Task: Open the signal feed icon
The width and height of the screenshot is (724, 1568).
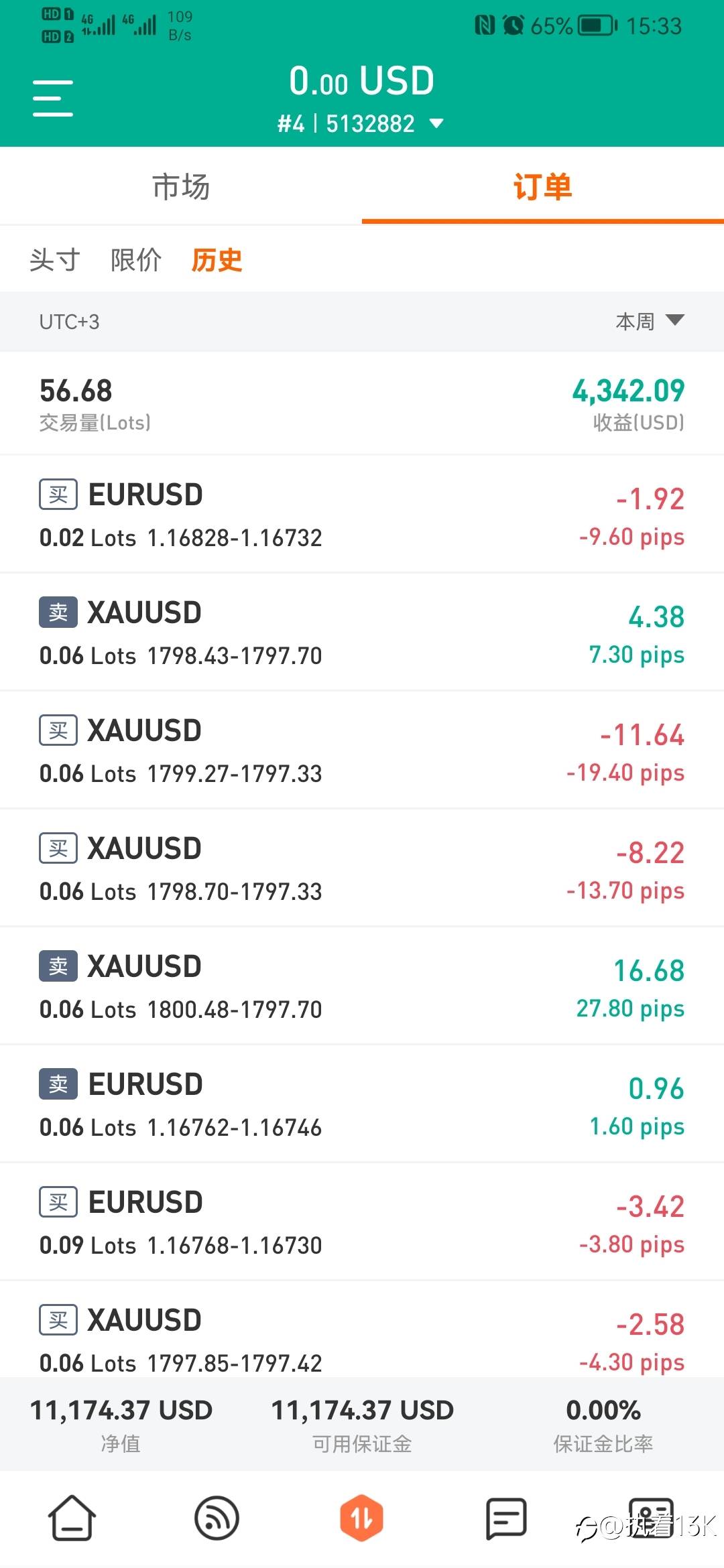Action: (x=217, y=1518)
